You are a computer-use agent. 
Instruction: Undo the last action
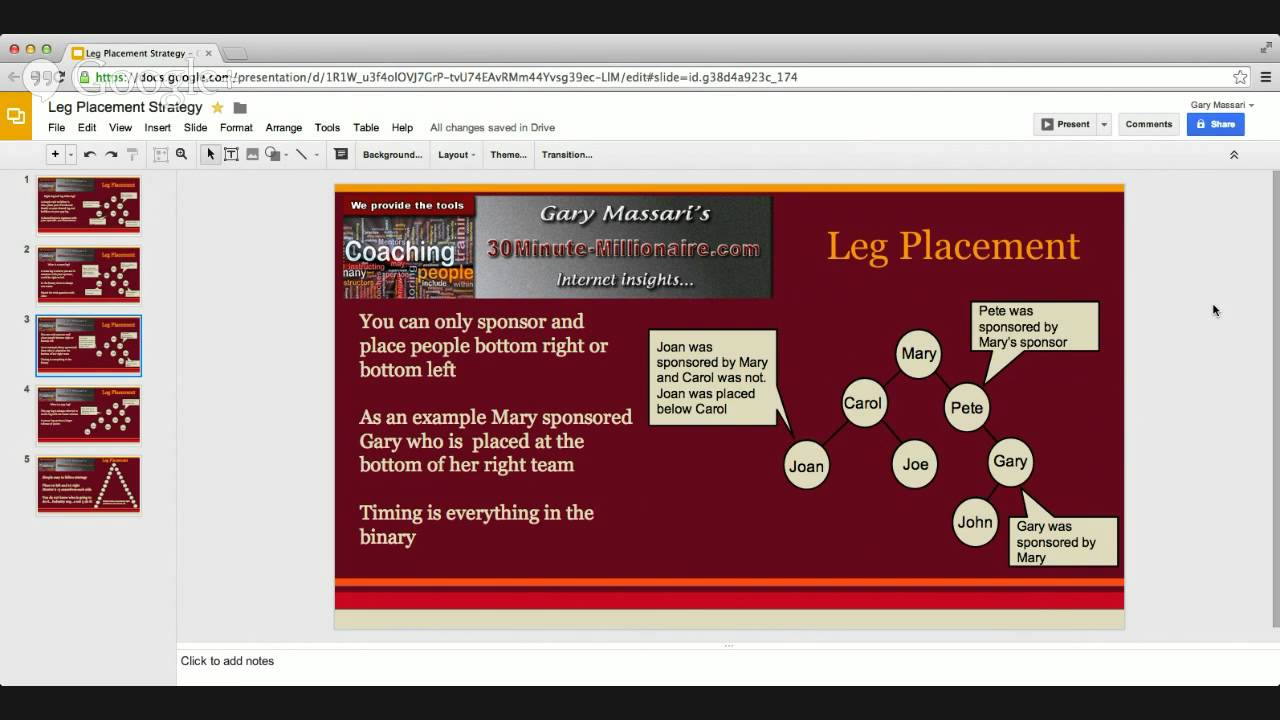point(89,154)
